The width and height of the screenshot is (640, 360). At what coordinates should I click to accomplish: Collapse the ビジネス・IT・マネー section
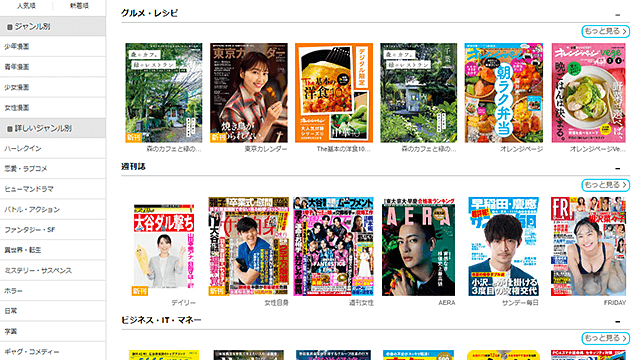point(618,322)
